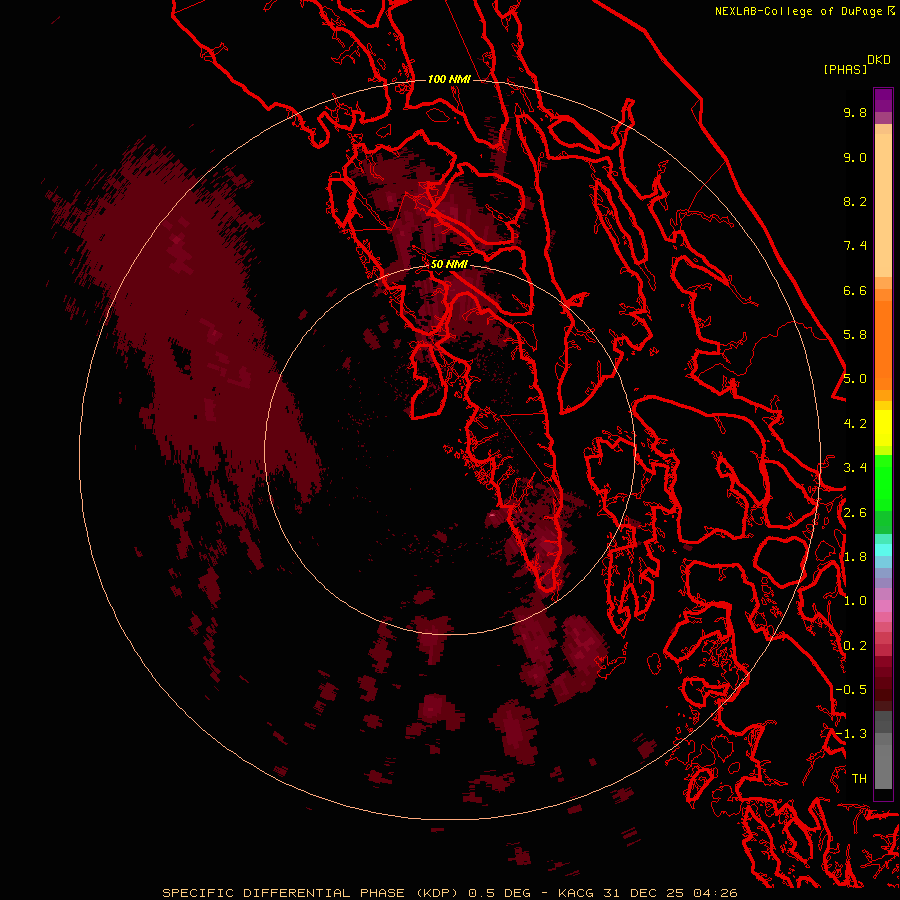Click the 9.0 legend value
This screenshot has height=900, width=900.
(855, 157)
